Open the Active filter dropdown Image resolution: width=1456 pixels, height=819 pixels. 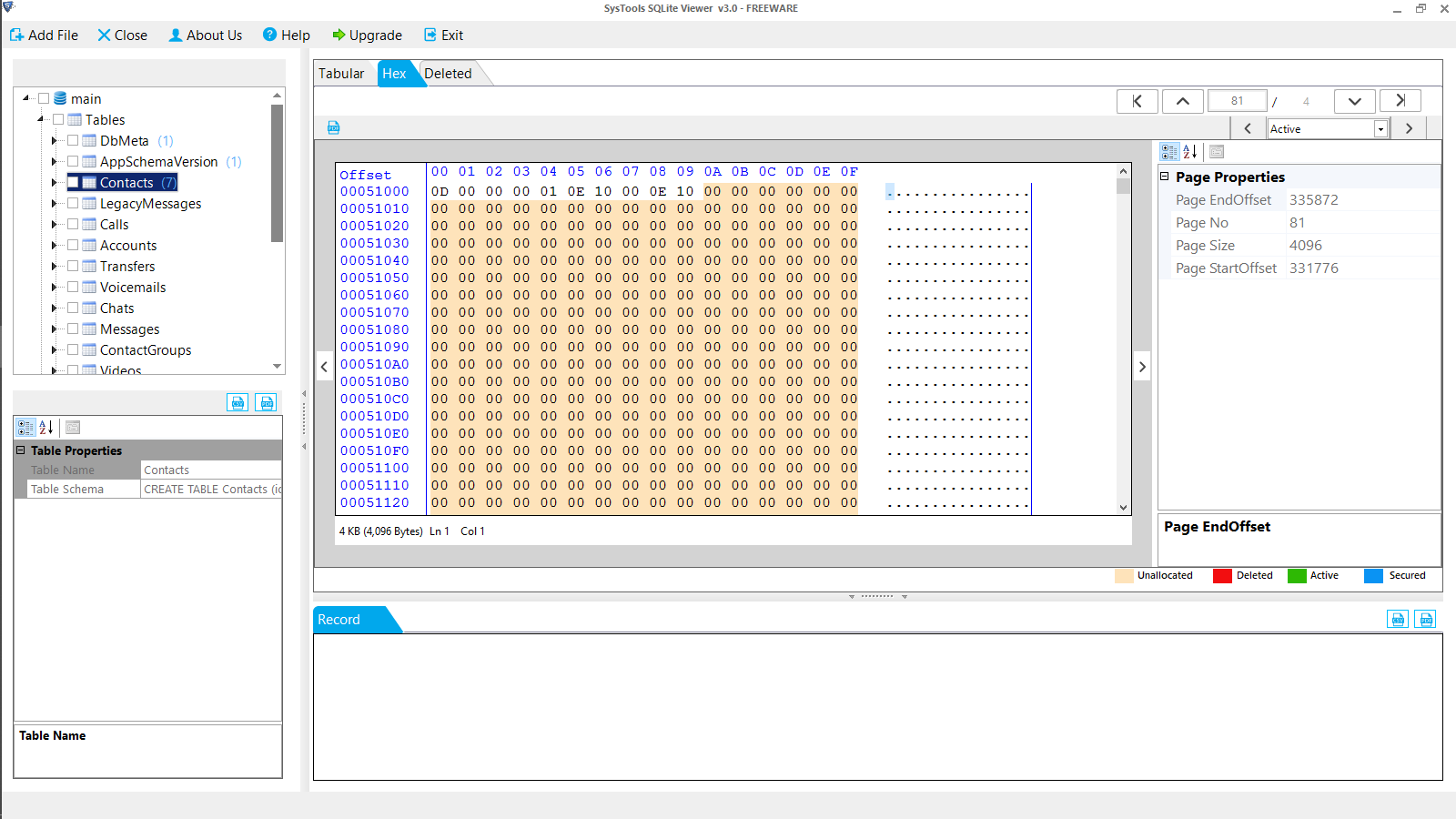point(1380,129)
